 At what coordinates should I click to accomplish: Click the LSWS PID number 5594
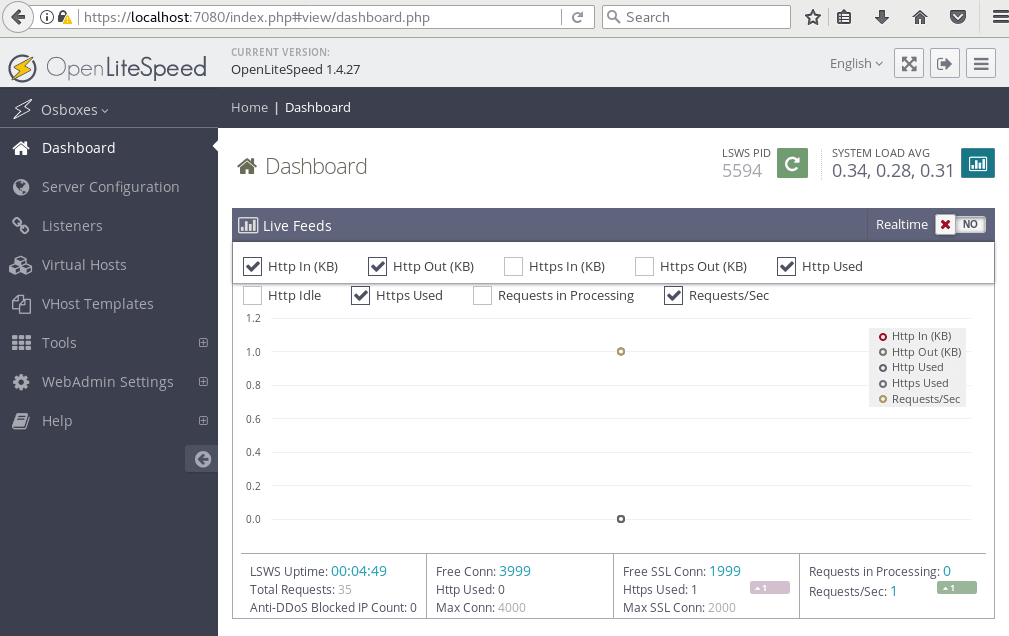tap(742, 171)
